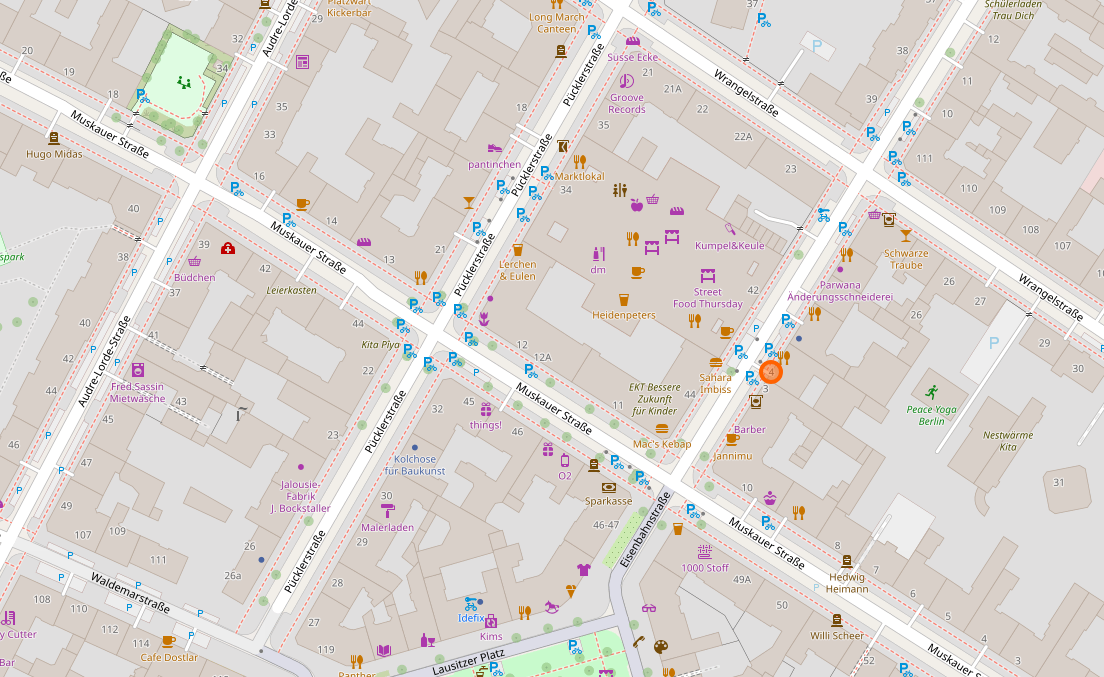Click the Eisenbahnstraße street label
1104x677 pixels.
(x=644, y=530)
